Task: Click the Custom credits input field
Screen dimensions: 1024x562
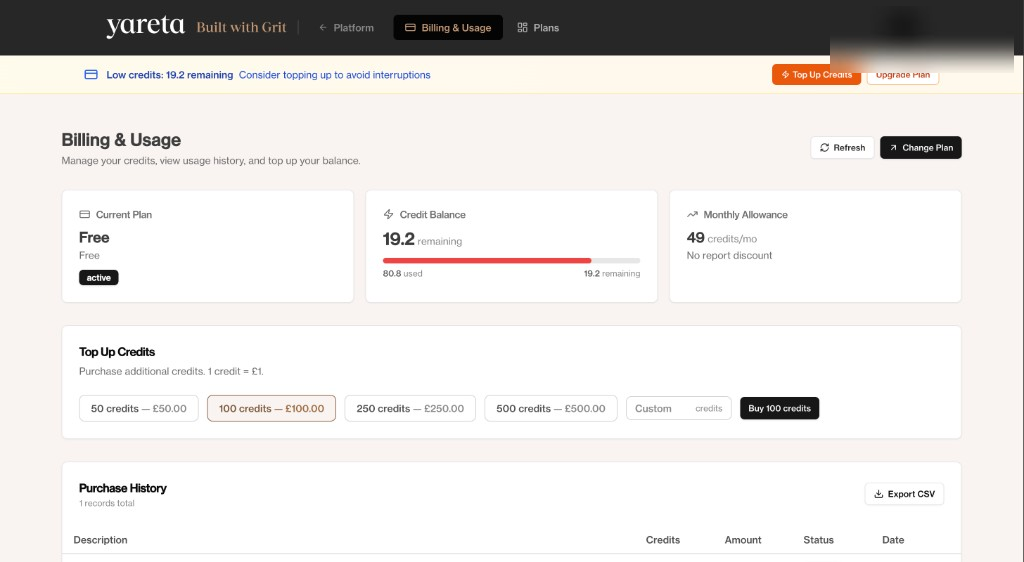Action: tap(679, 409)
